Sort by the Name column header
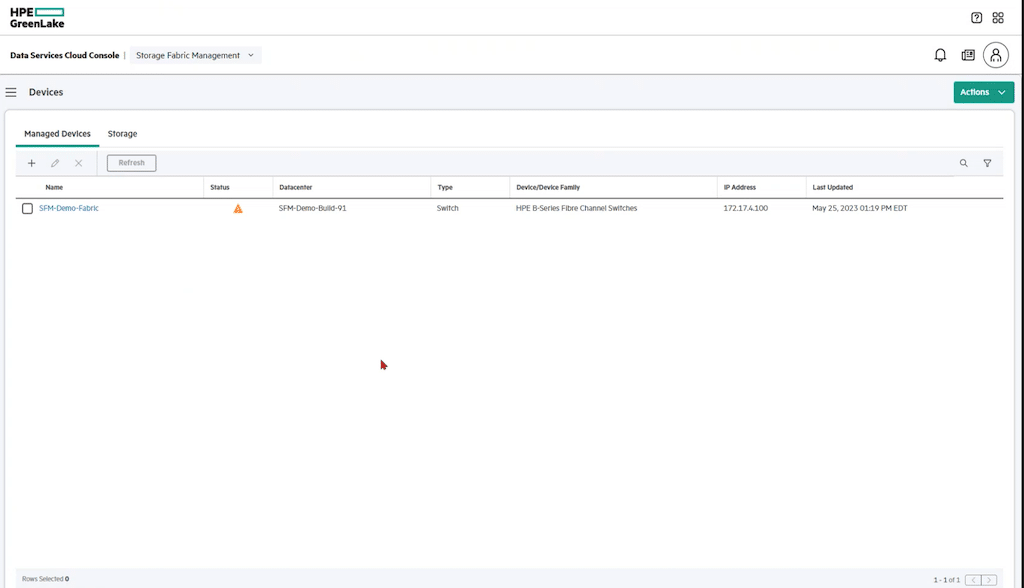The image size is (1024, 588). tap(54, 188)
